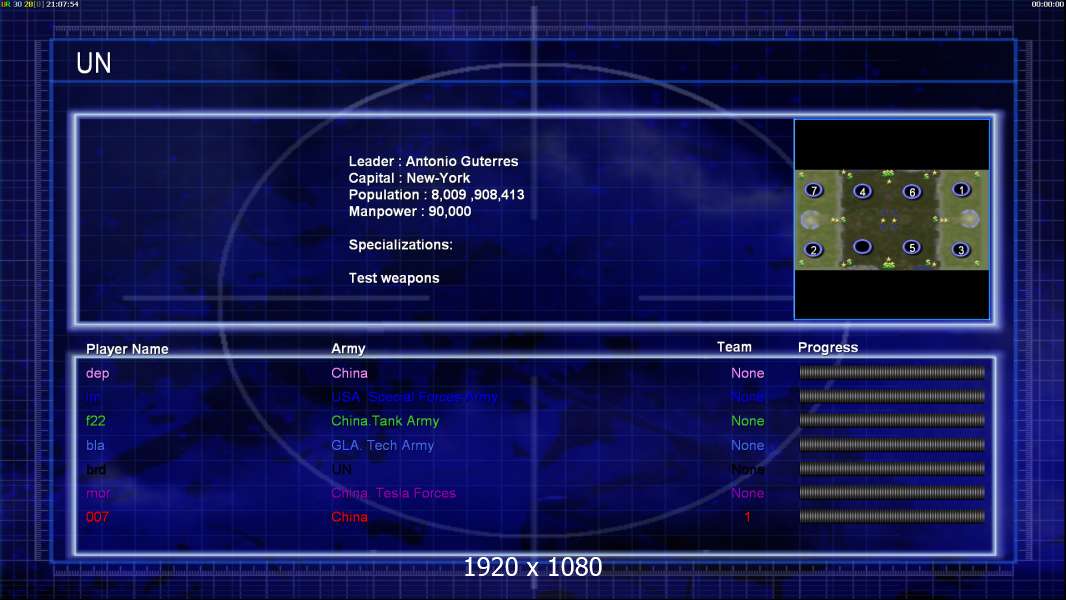
Task: Select player name mor
Action: 98,493
